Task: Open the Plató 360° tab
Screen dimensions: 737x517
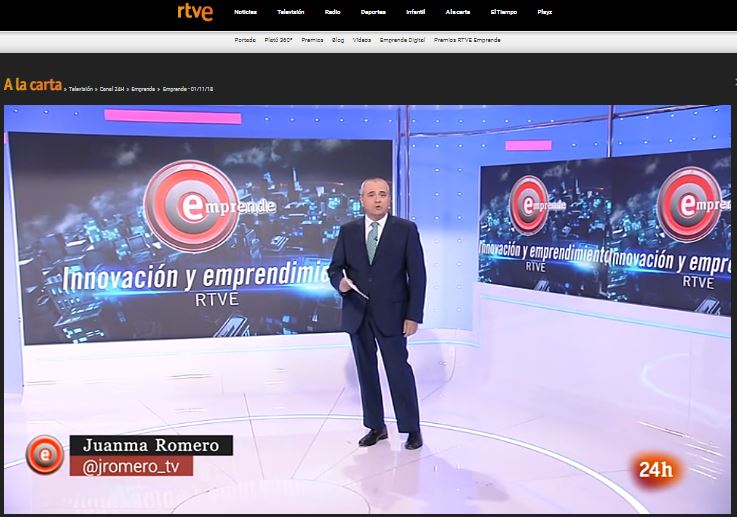Action: (277, 40)
